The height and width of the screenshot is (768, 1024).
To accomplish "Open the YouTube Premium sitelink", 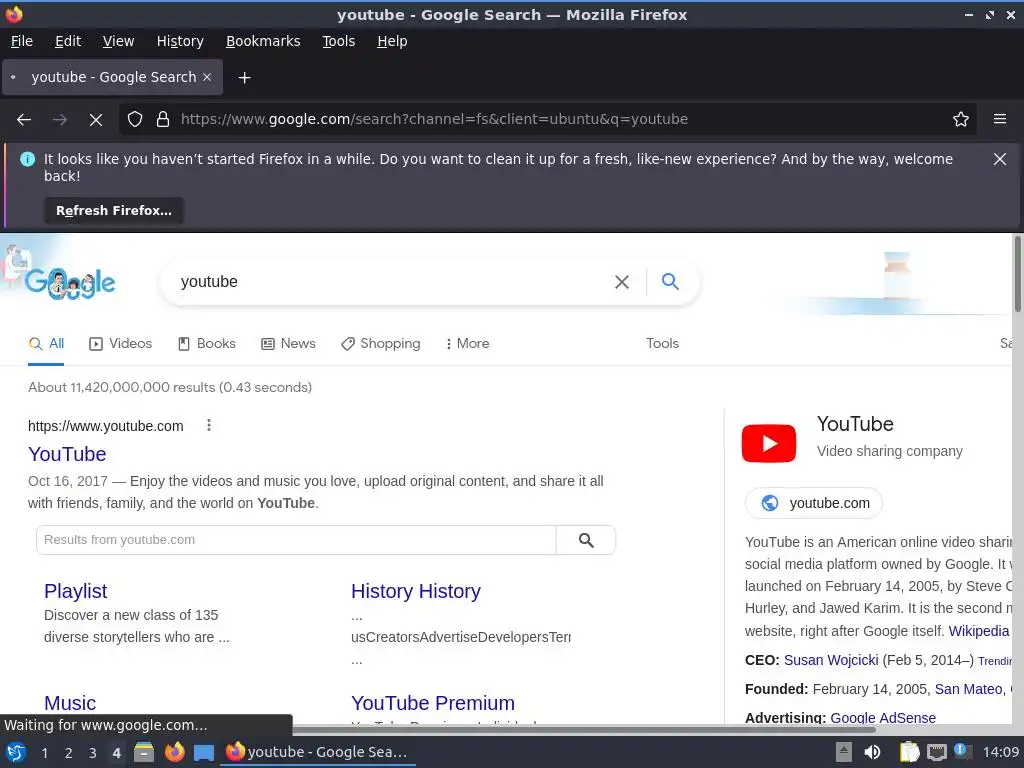I will 432,703.
